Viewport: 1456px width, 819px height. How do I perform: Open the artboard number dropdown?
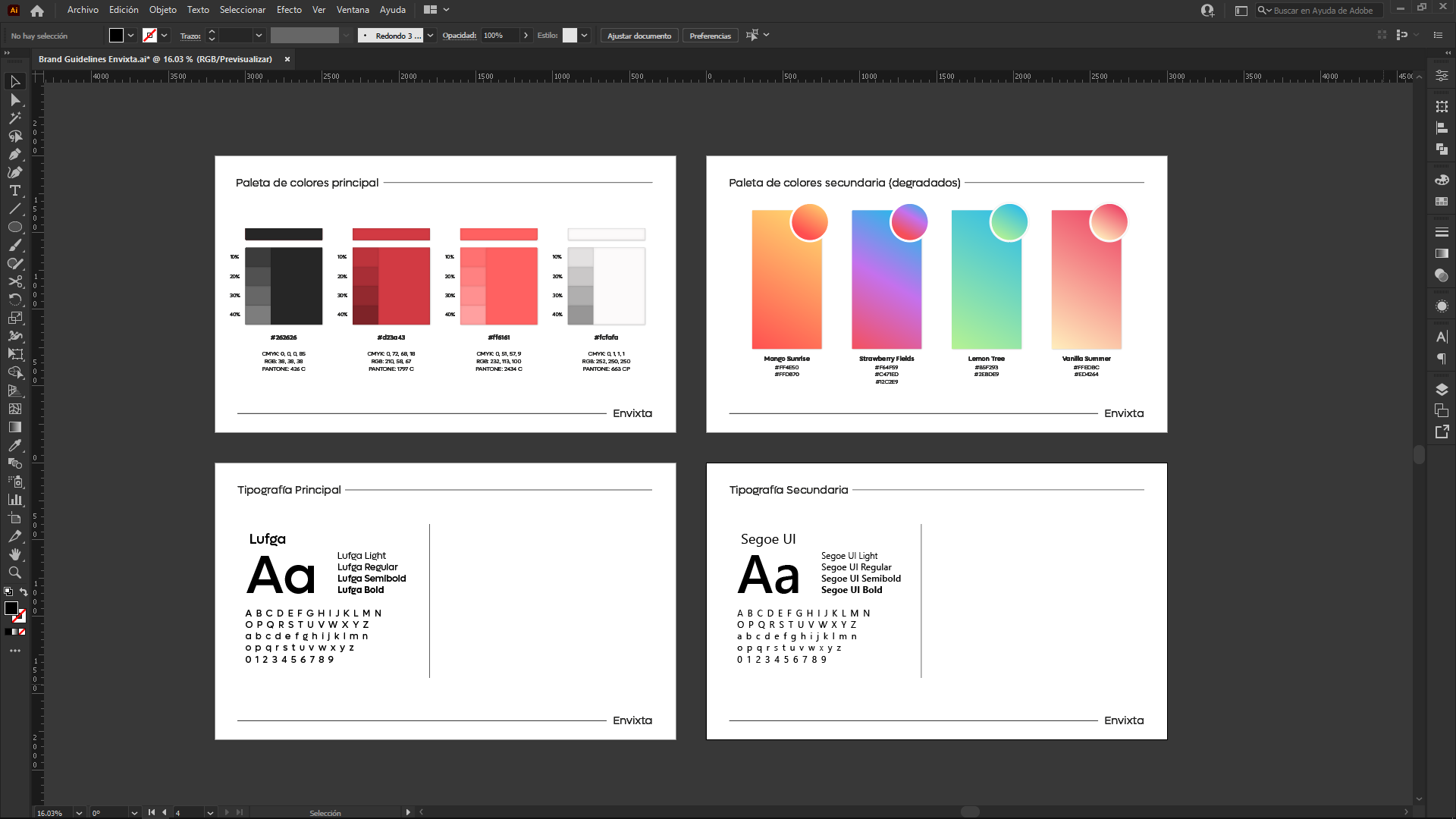pos(210,812)
